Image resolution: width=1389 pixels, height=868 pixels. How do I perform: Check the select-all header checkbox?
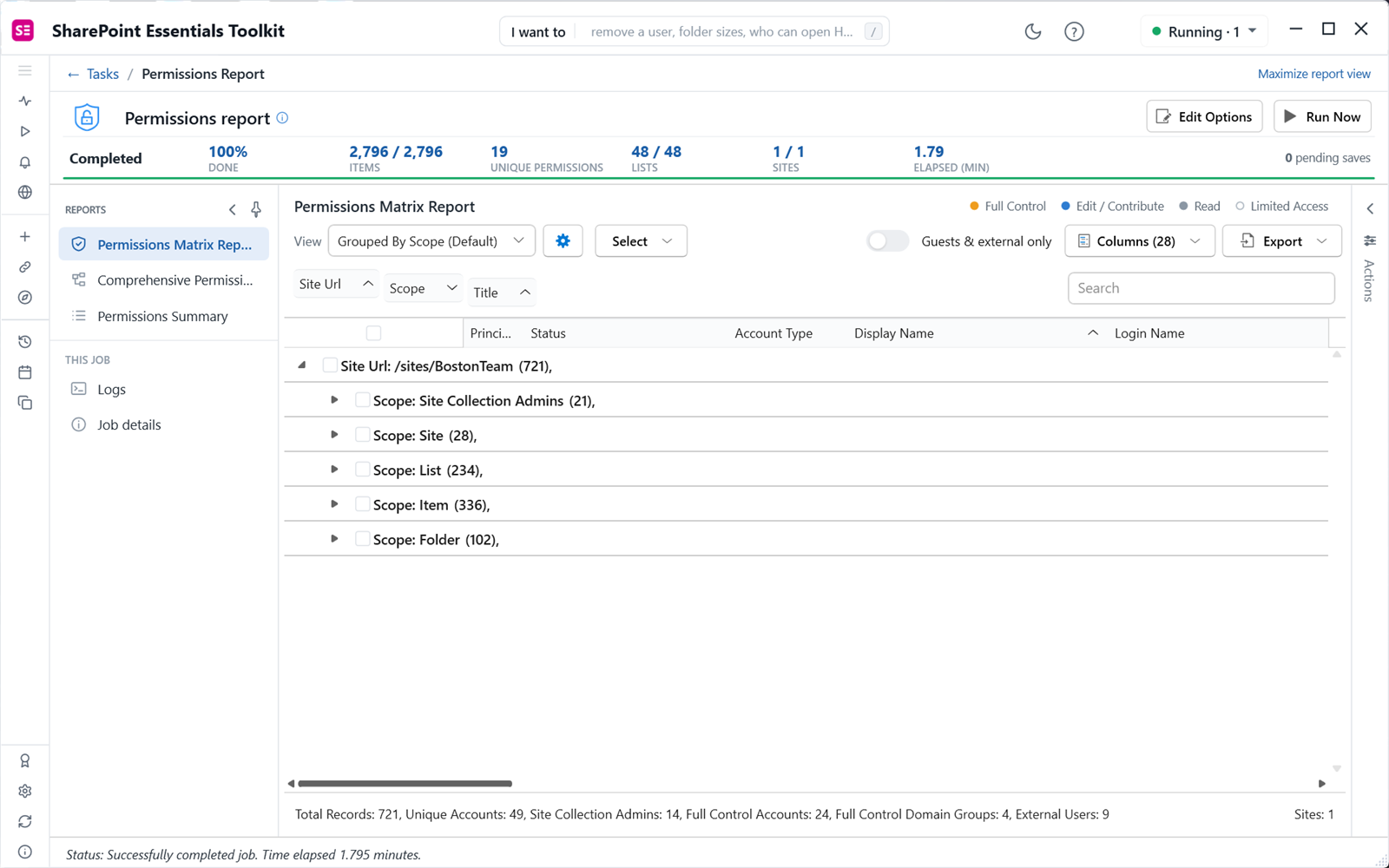point(373,333)
